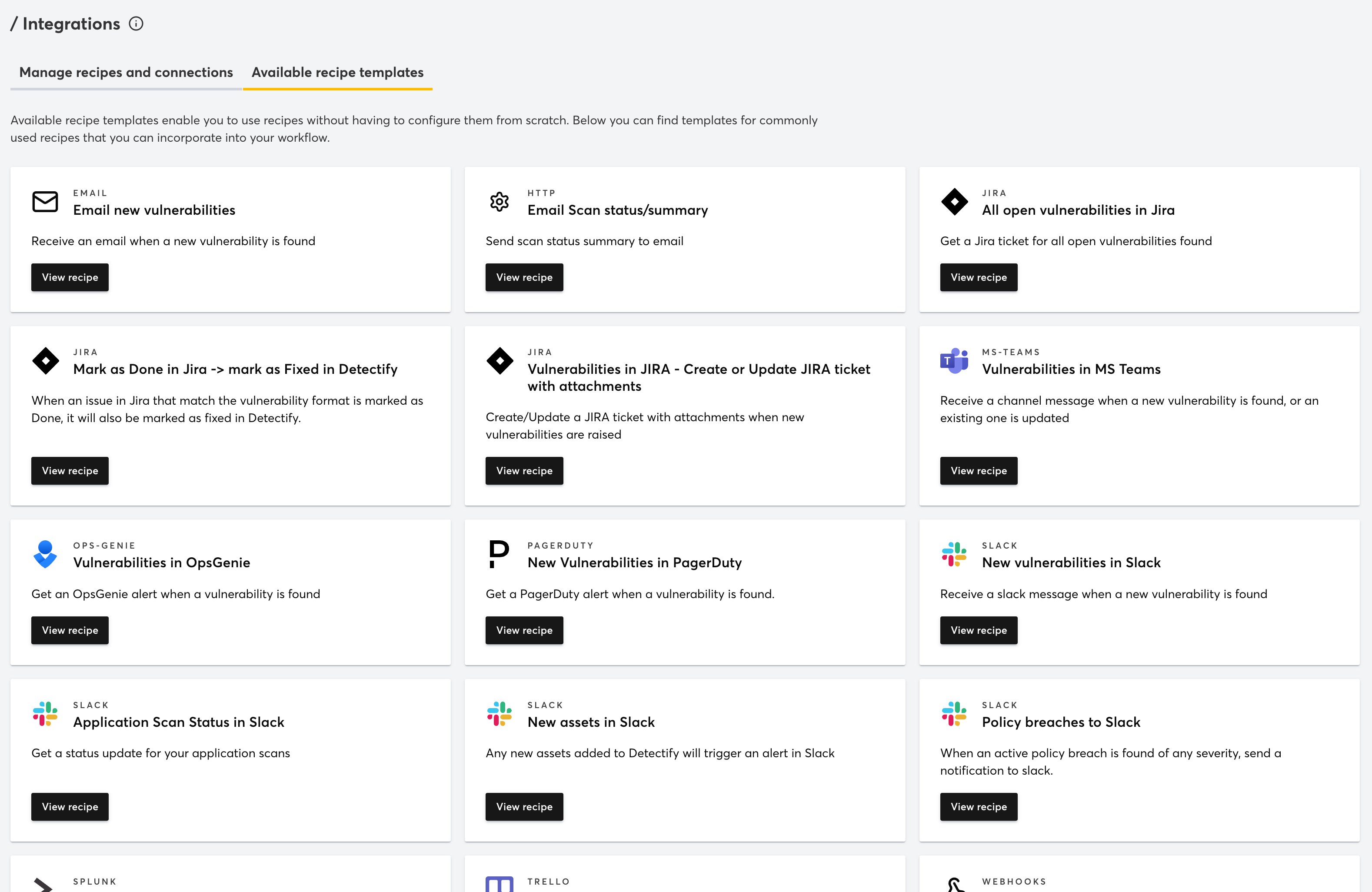View recipe for Application Scan Status in Slack
This screenshot has width=1372, height=892.
pos(70,807)
